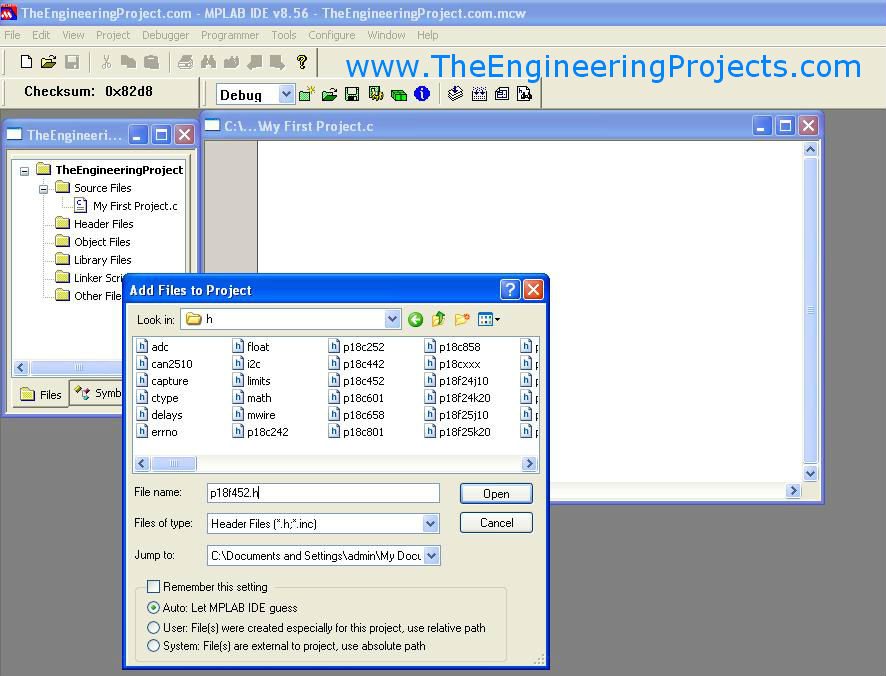Viewport: 886px width, 676px height.
Task: Click the blue info circle icon
Action: pyautogui.click(x=422, y=94)
